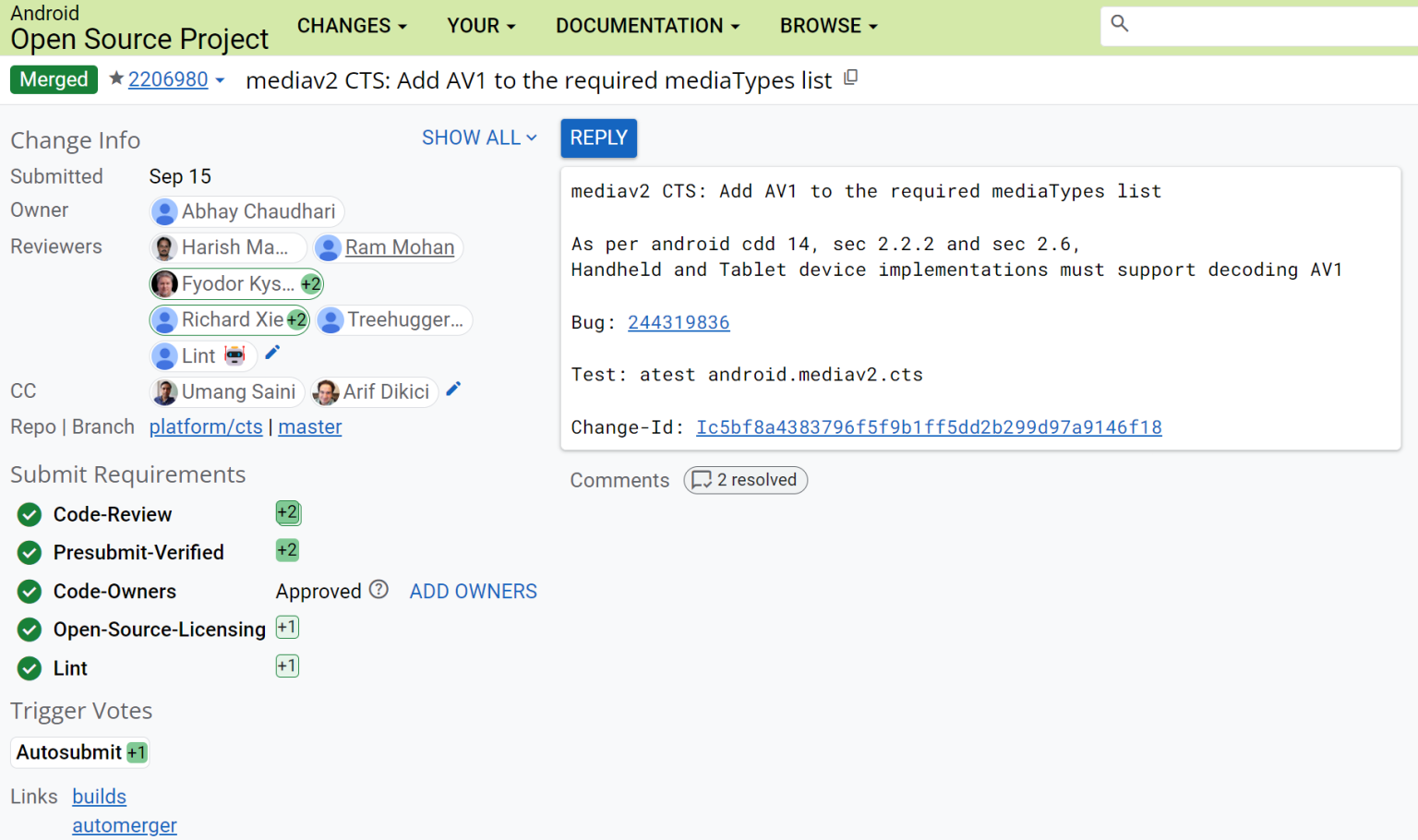The width and height of the screenshot is (1418, 840).
Task: Copy the change subject with the copy icon
Action: click(x=851, y=78)
